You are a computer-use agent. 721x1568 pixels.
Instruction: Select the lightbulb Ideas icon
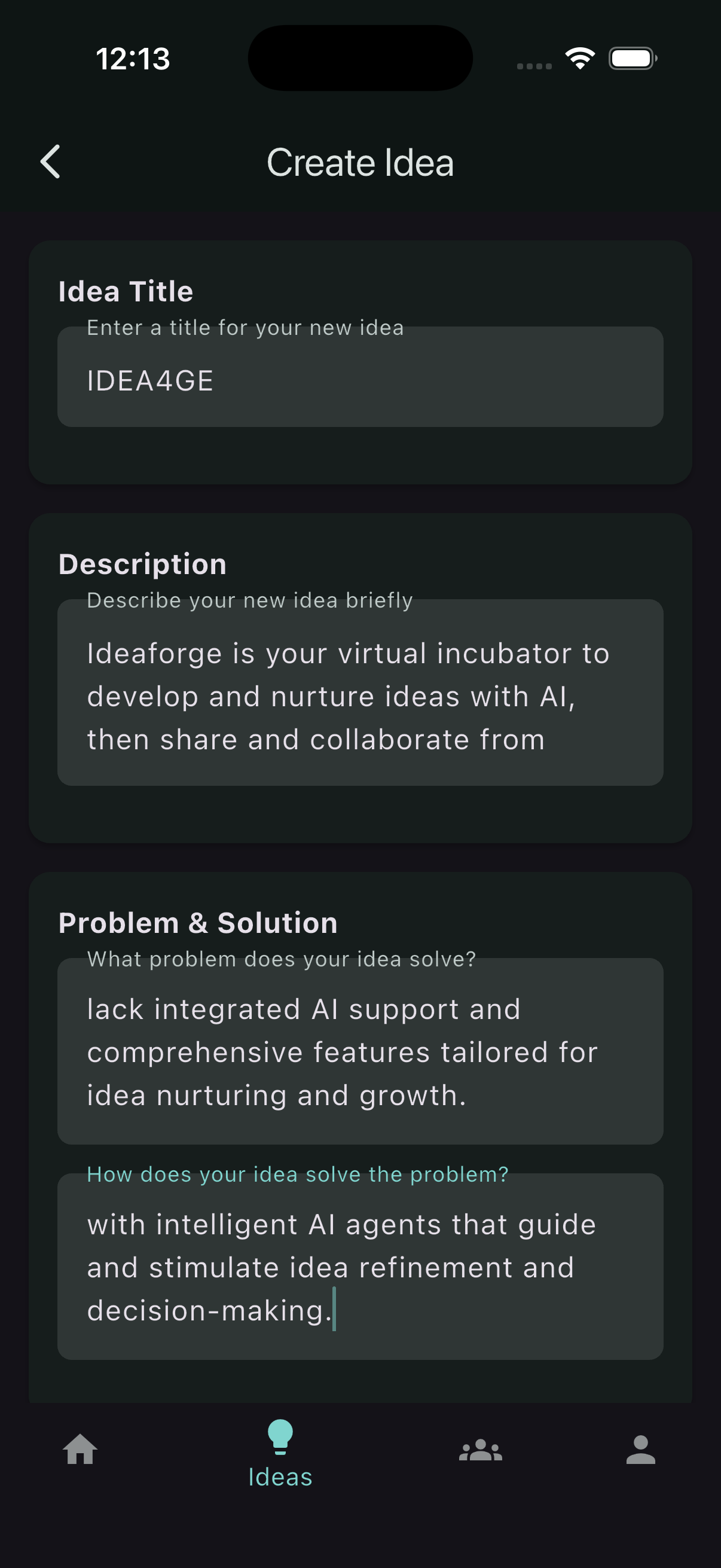(280, 1439)
